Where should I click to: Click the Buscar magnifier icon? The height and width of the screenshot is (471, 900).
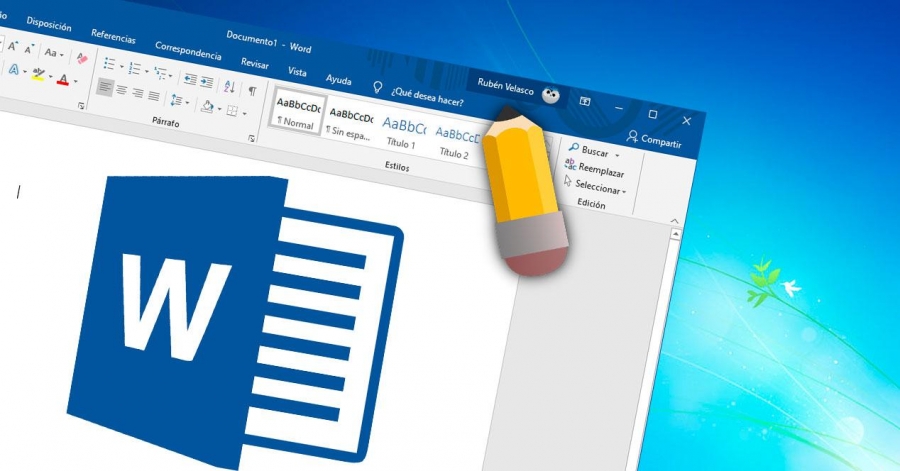[573, 147]
